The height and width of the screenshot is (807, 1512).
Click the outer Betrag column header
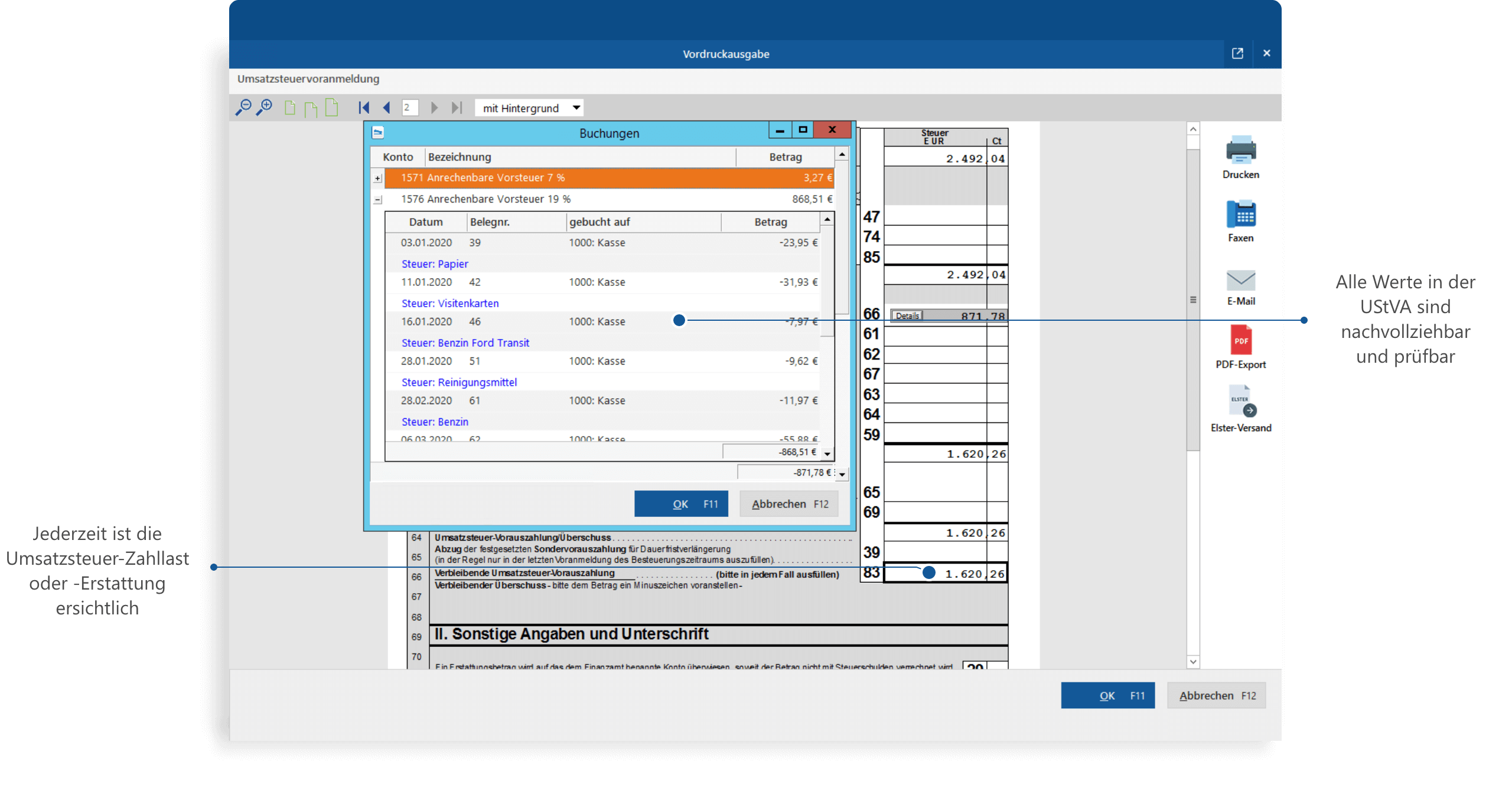pyautogui.click(x=785, y=157)
